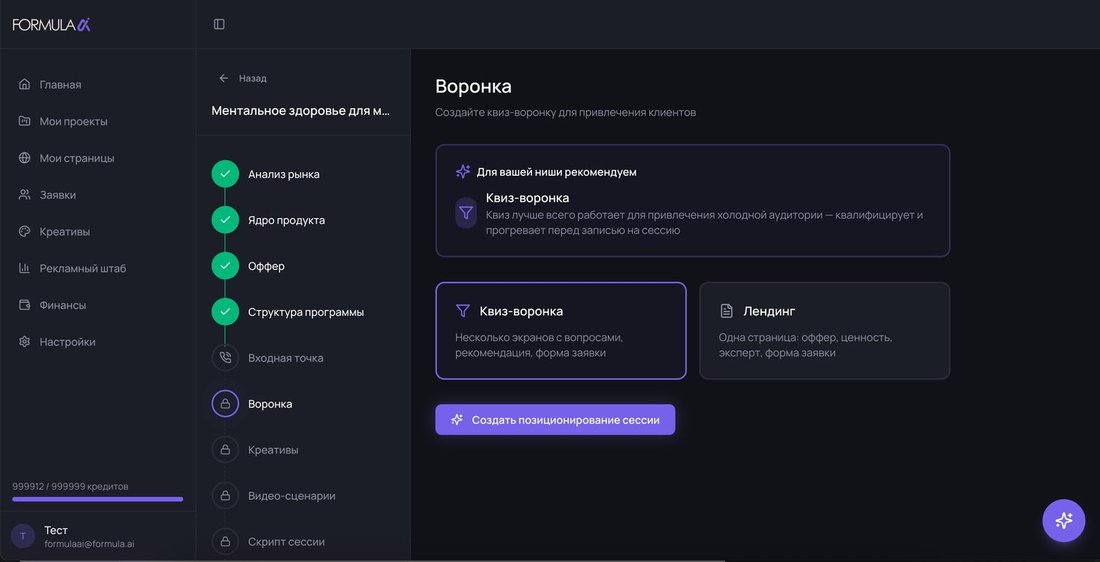Screen dimensions: 1100x562
Task: Go to Заявки section
Action: 58,195
